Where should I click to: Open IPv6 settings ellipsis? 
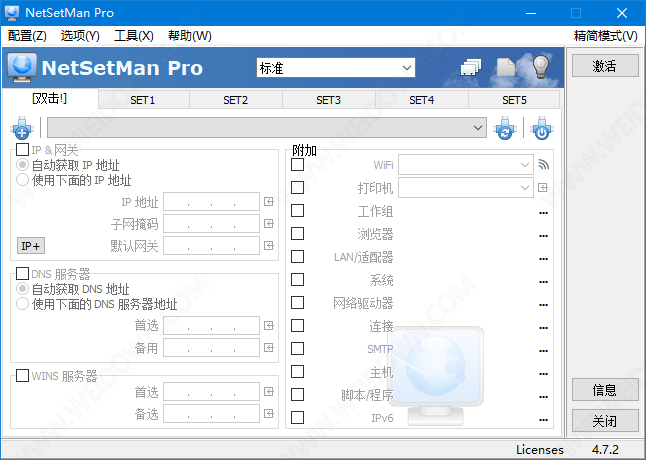click(x=543, y=420)
